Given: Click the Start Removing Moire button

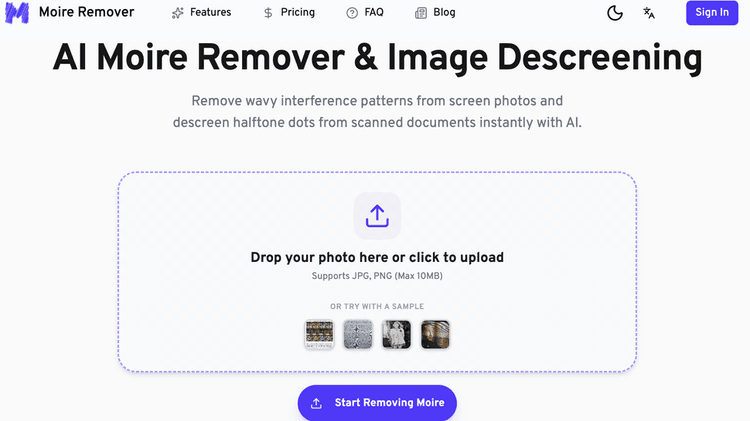Looking at the screenshot, I should click(377, 403).
